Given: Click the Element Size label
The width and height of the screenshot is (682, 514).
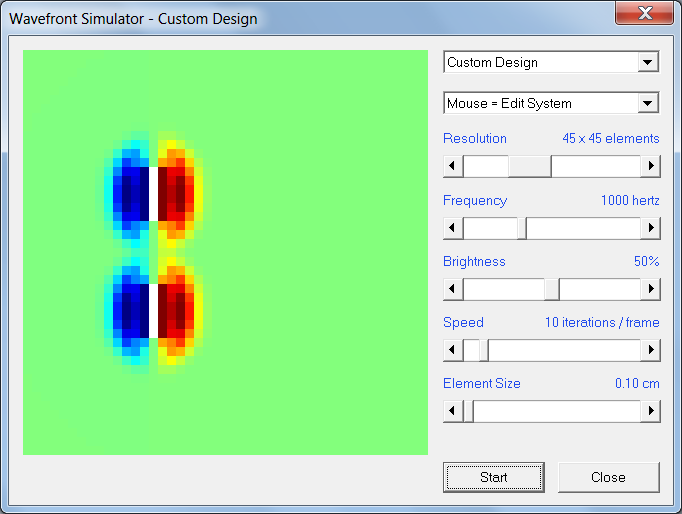Looking at the screenshot, I should pyautogui.click(x=481, y=383).
